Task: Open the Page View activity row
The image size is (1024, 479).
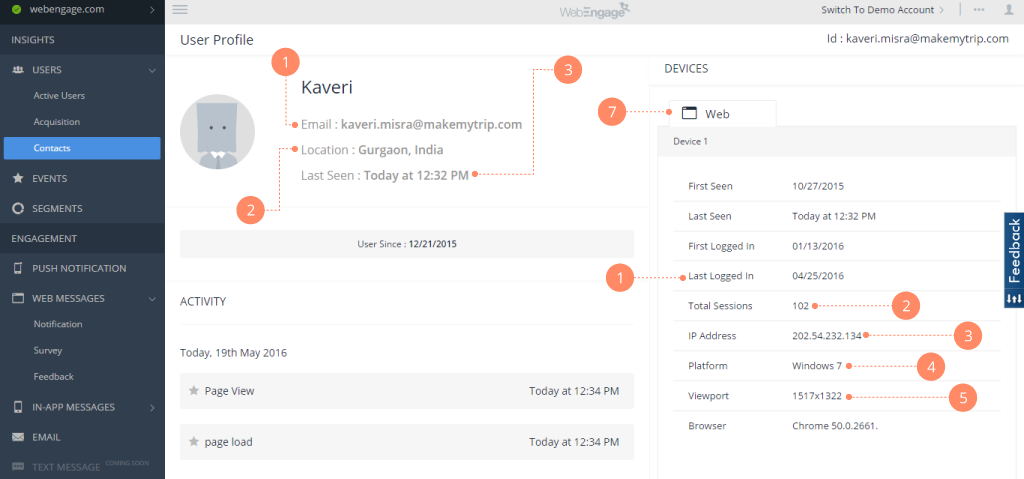Action: click(x=407, y=391)
